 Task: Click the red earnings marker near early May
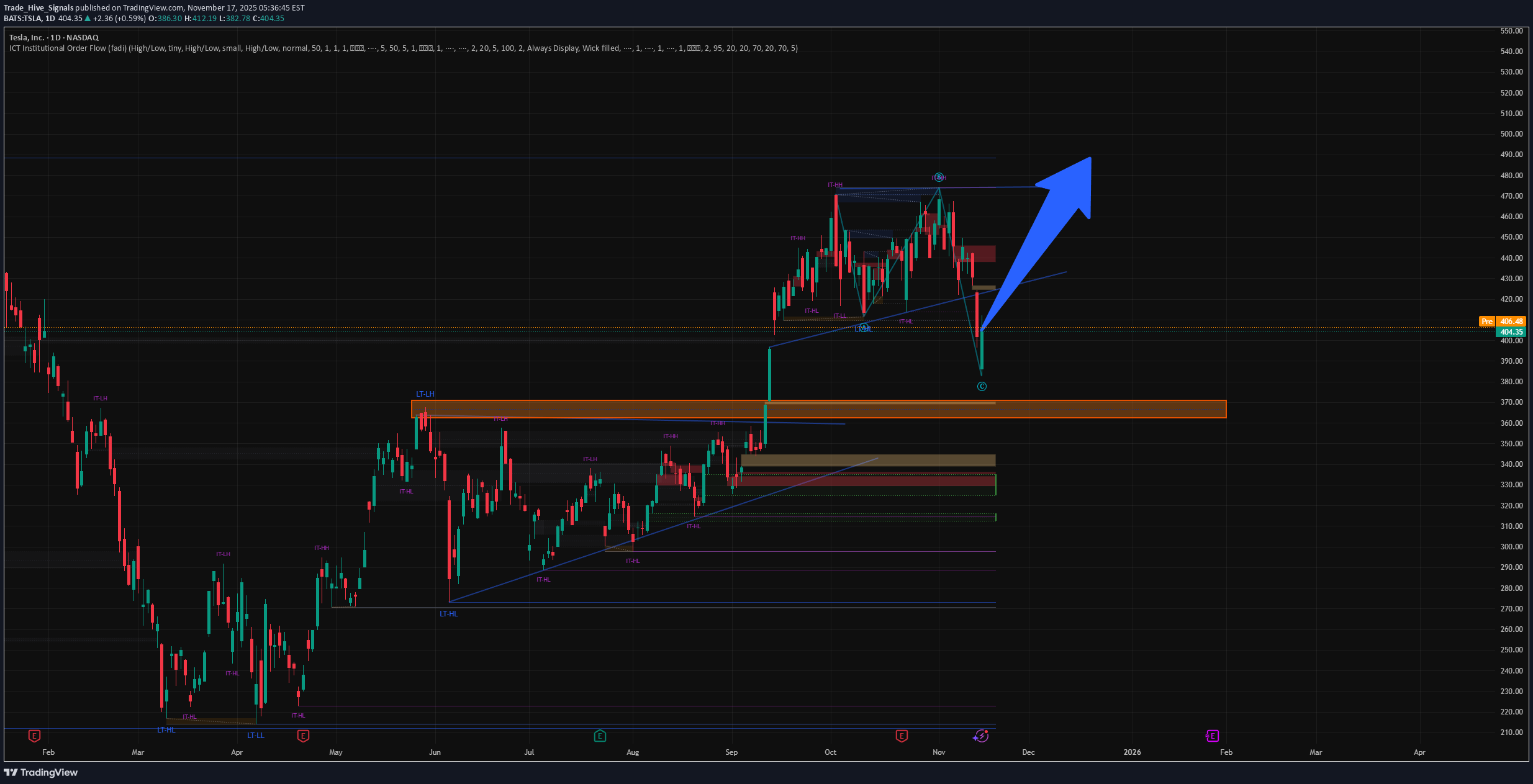click(302, 736)
